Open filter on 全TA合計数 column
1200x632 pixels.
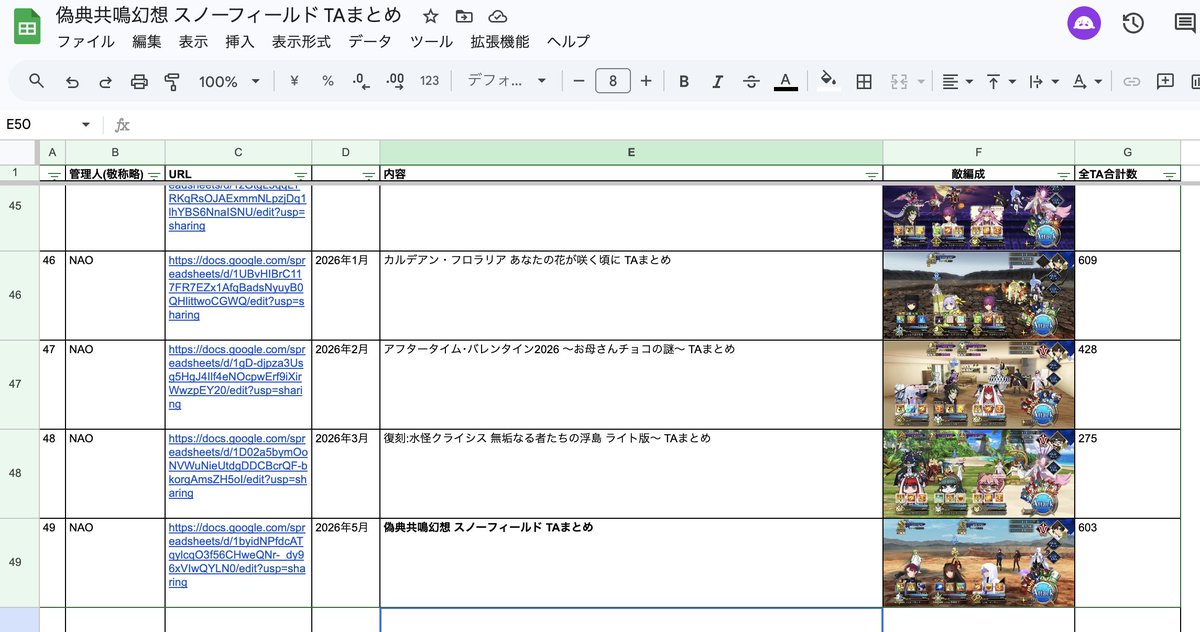[x=1169, y=175]
